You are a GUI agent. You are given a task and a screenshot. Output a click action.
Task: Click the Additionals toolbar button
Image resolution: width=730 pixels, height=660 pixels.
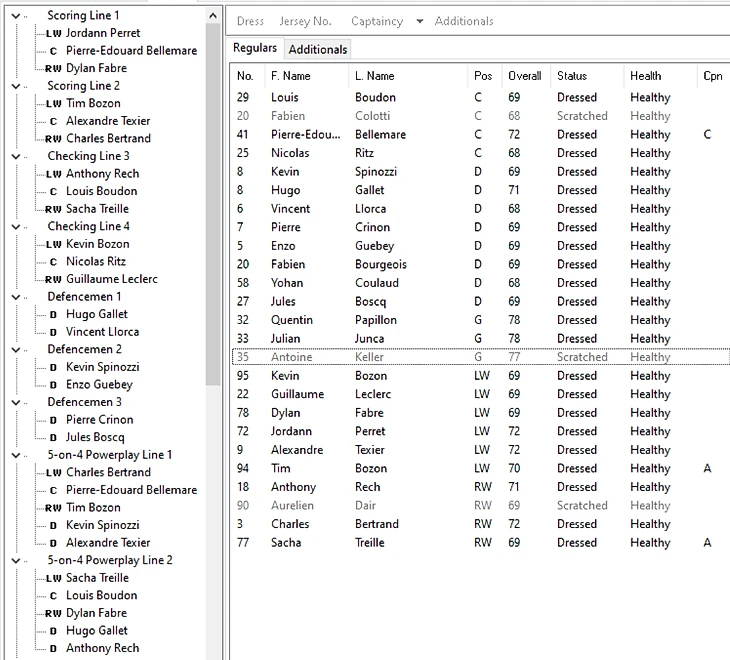pos(464,21)
